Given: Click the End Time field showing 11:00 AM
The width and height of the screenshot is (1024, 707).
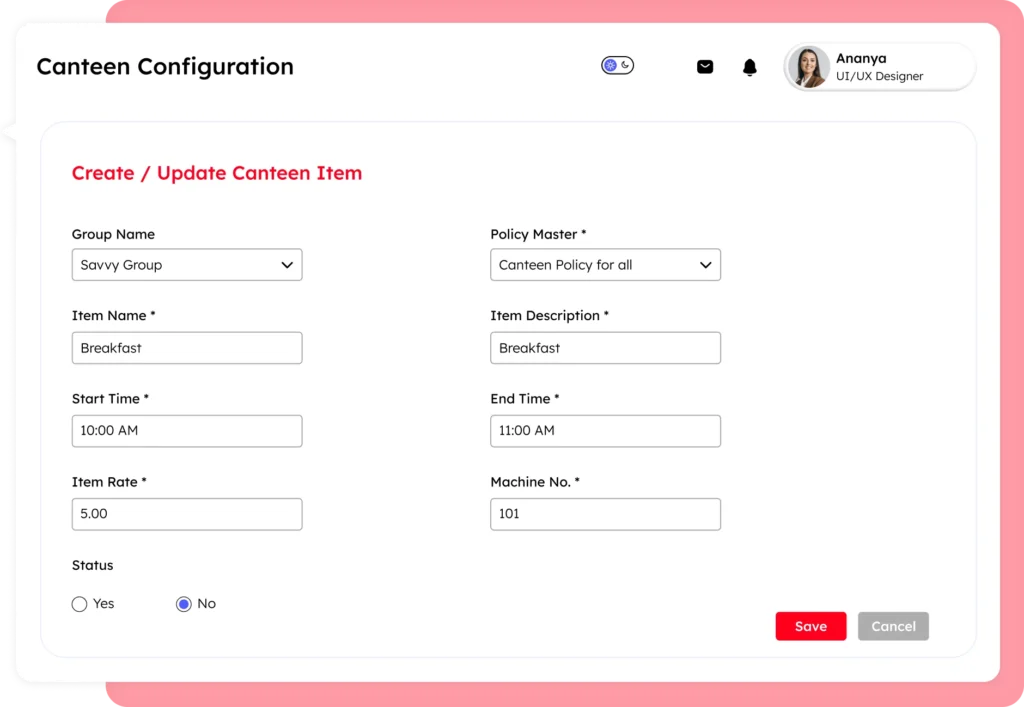Looking at the screenshot, I should 605,431.
